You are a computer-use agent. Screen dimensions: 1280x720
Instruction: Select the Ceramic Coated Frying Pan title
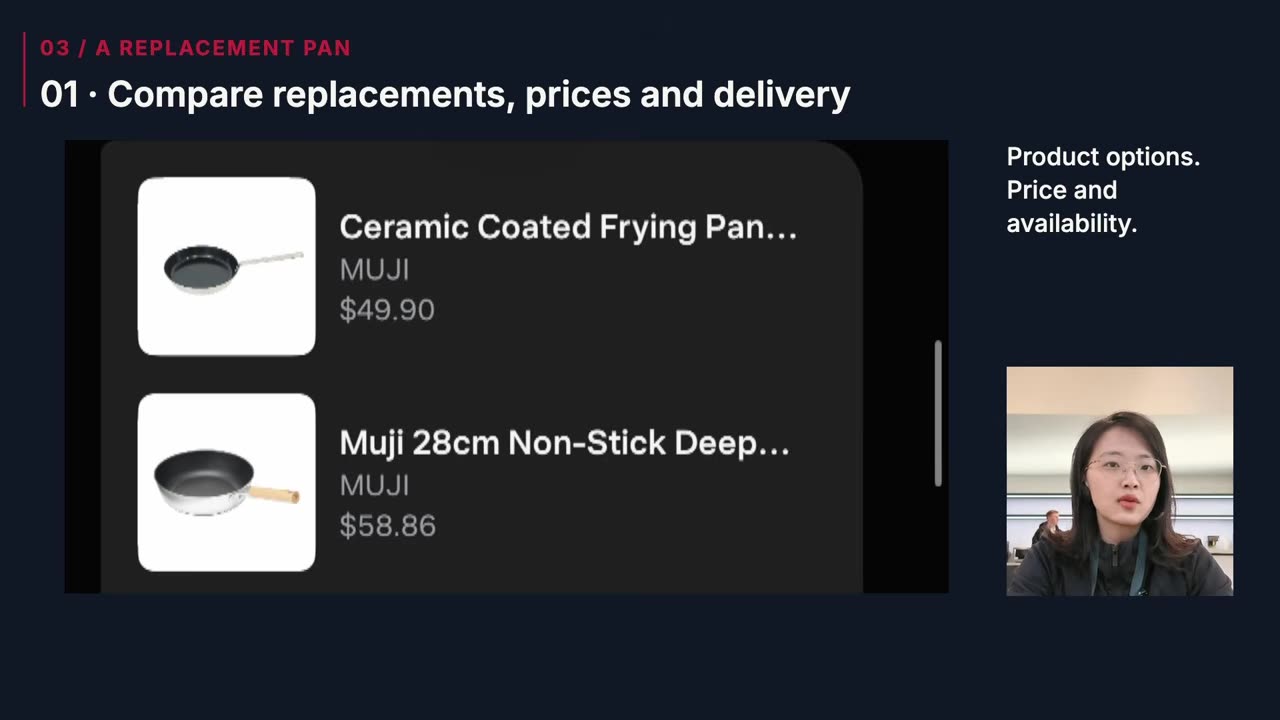[x=568, y=227]
